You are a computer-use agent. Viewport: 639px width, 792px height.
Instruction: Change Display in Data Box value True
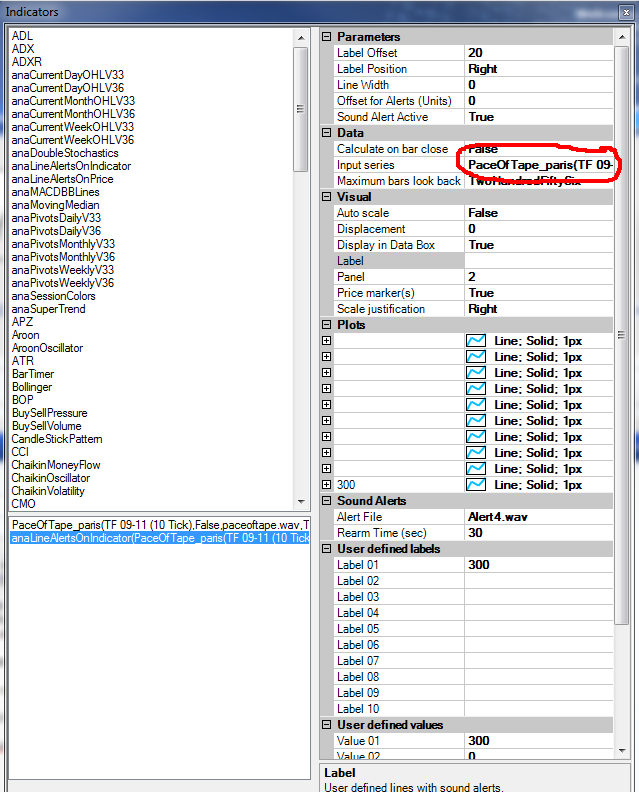(538, 245)
